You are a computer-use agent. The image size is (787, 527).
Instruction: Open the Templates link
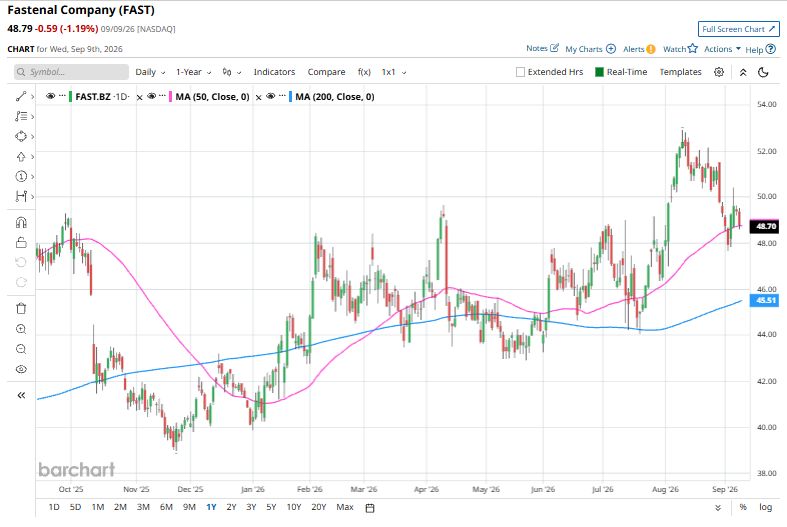(x=680, y=72)
